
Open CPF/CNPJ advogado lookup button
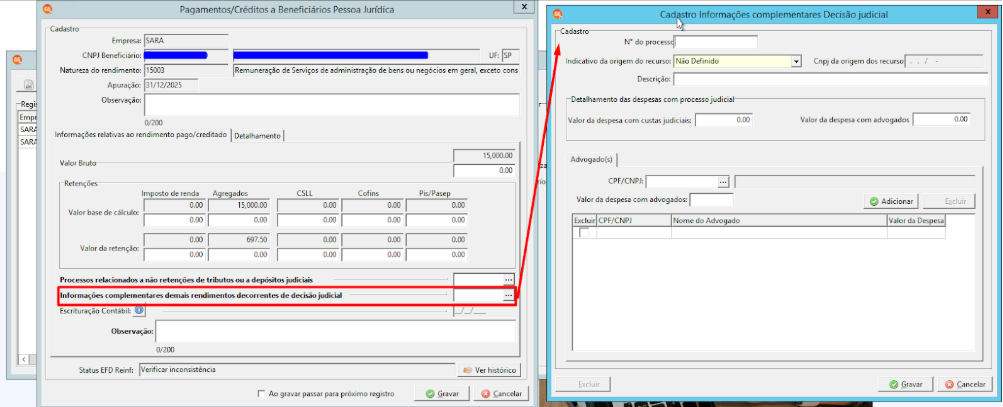tap(723, 182)
